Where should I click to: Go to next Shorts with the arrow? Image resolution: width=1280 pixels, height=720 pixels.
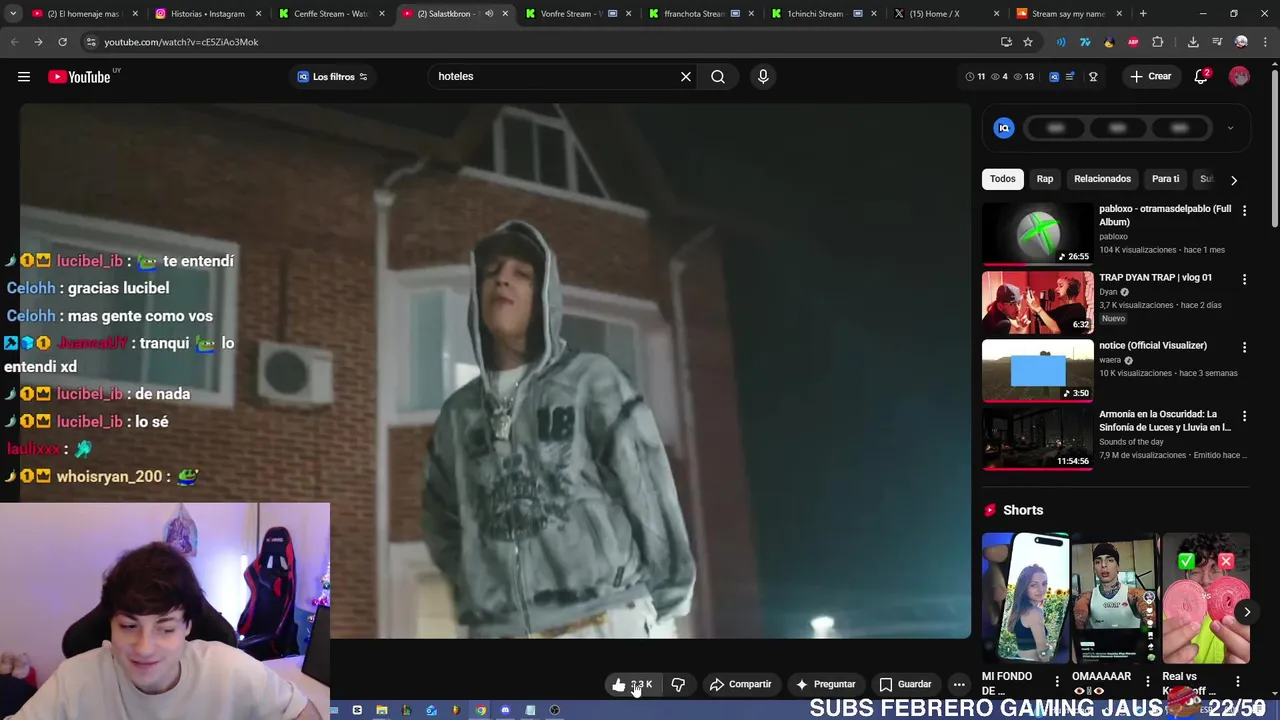(x=1247, y=612)
